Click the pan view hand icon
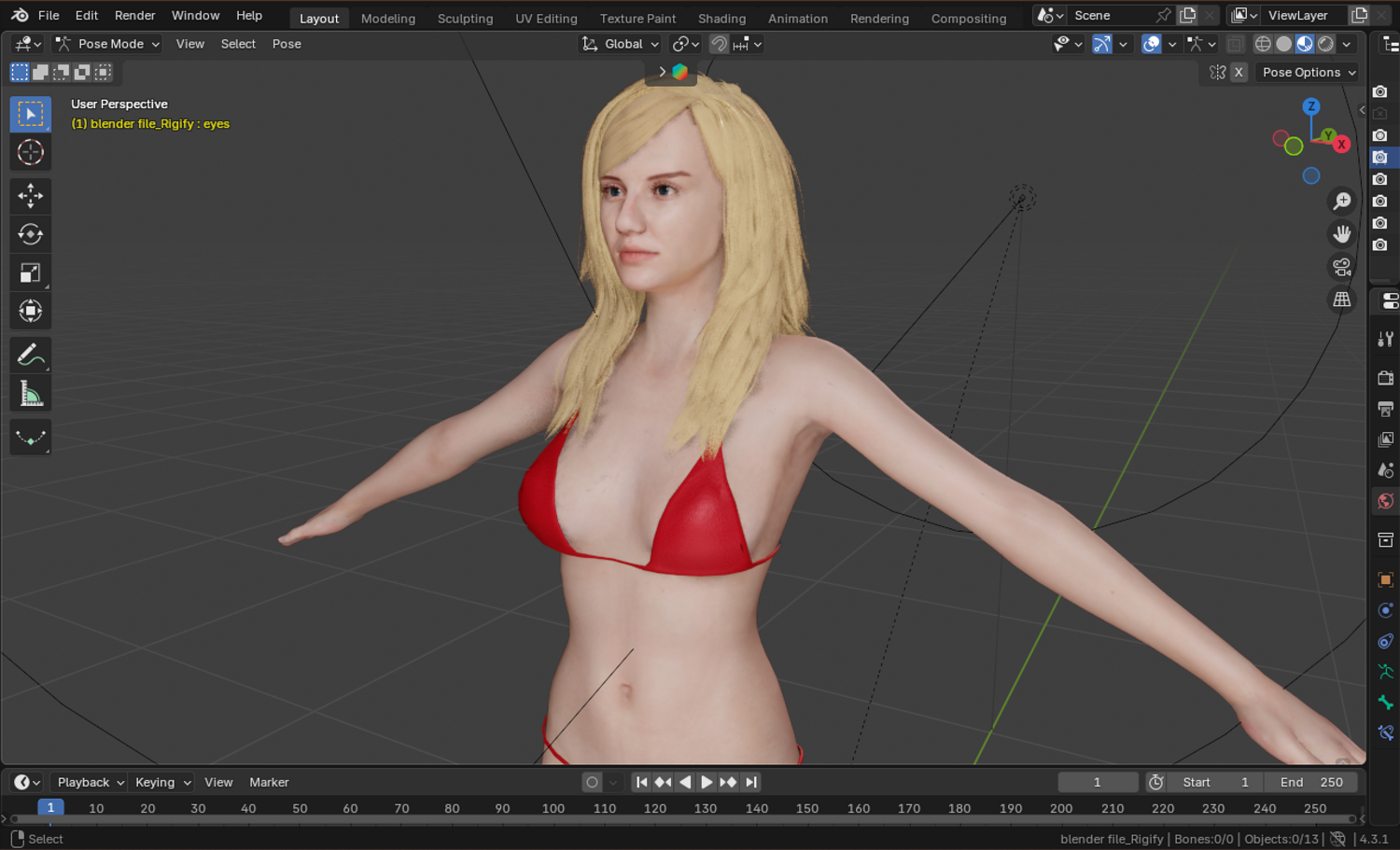This screenshot has width=1400, height=850. tap(1342, 234)
